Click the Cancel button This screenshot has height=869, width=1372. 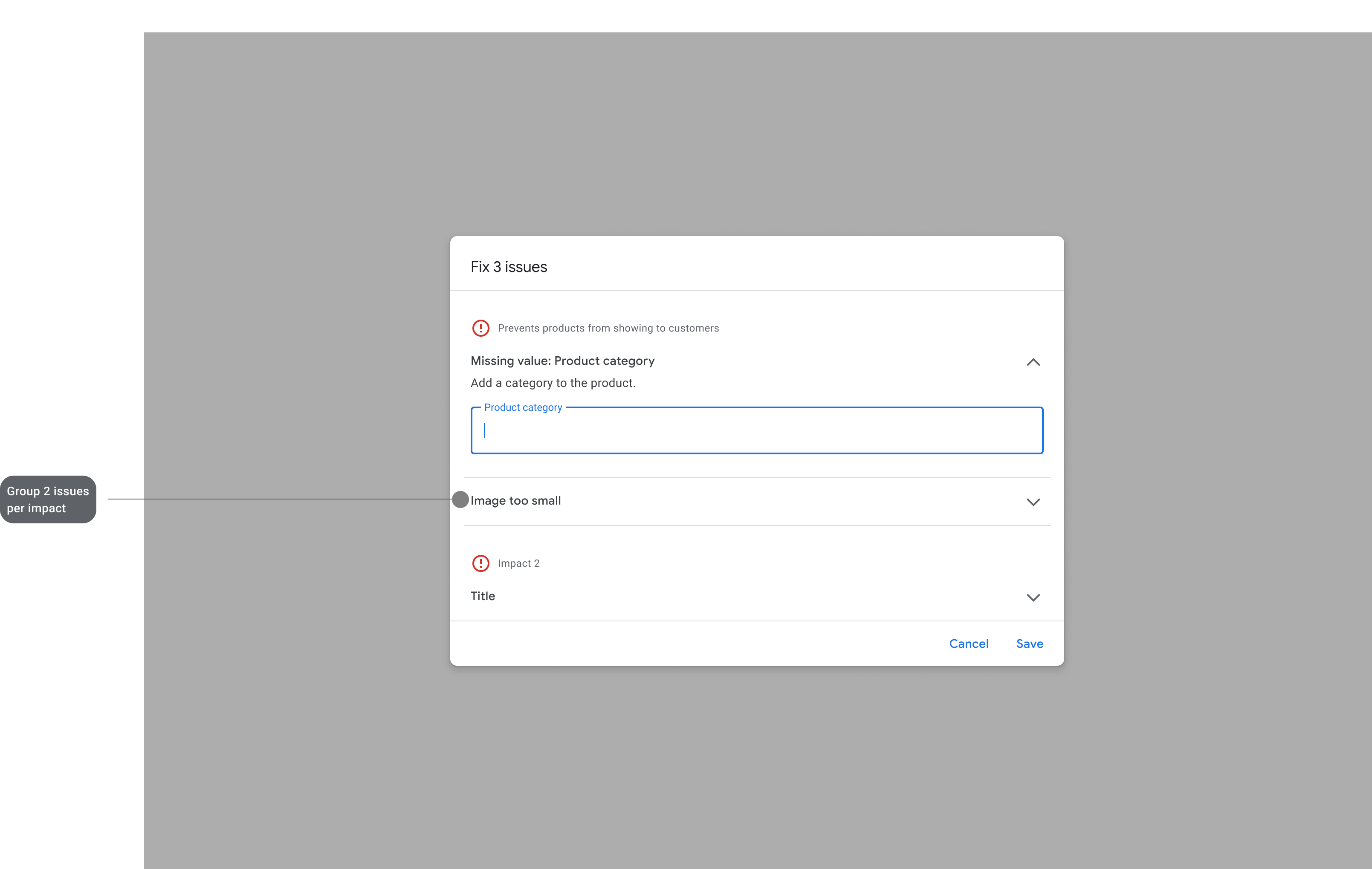coord(969,644)
